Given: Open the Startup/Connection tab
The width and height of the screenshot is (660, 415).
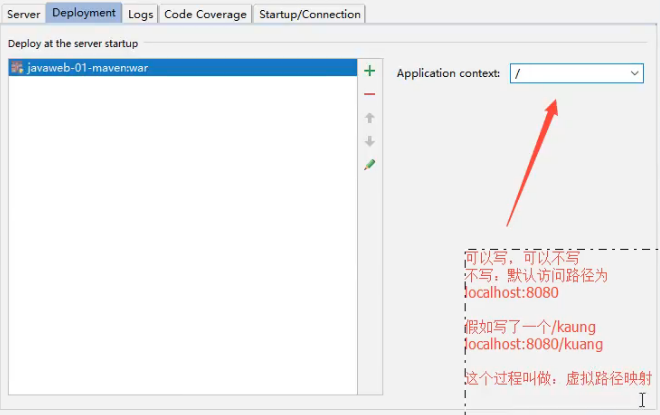Looking at the screenshot, I should point(309,14).
